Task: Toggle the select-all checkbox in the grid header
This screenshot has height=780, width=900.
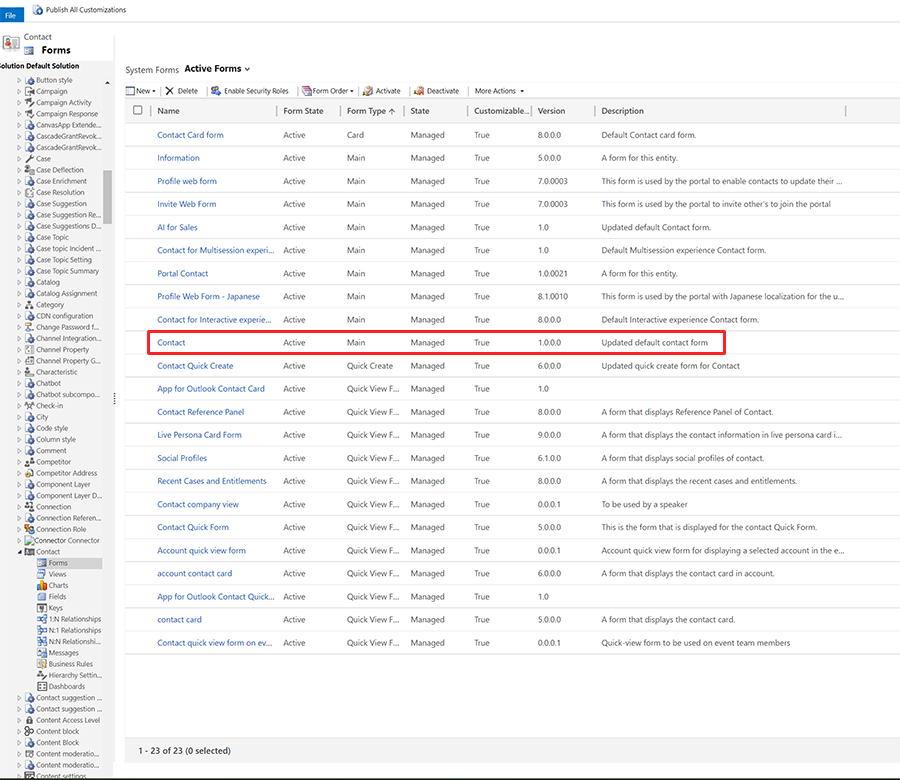Action: coord(136,111)
